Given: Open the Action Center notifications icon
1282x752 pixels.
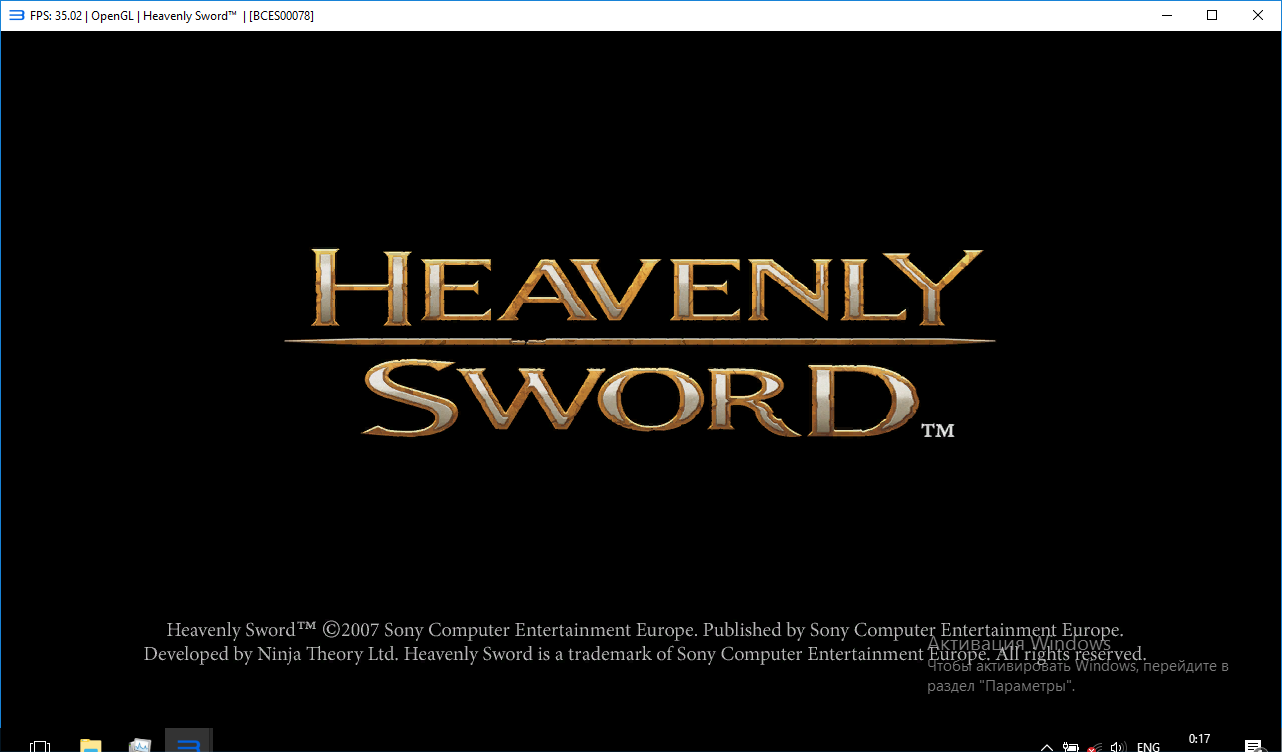Looking at the screenshot, I should [1252, 746].
